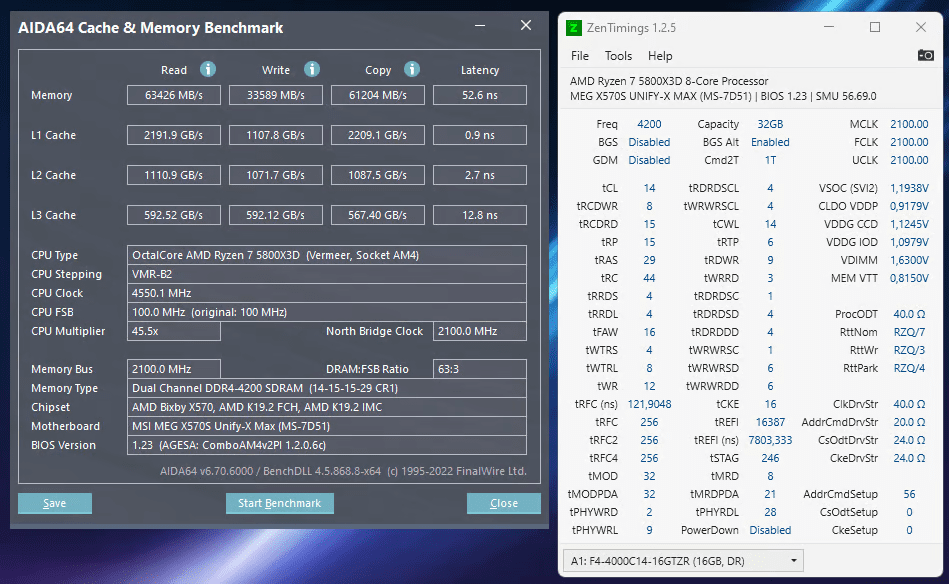Take a screenshot with ZenTimings camera icon
Viewport: 949px width, 584px height.
tap(925, 55)
